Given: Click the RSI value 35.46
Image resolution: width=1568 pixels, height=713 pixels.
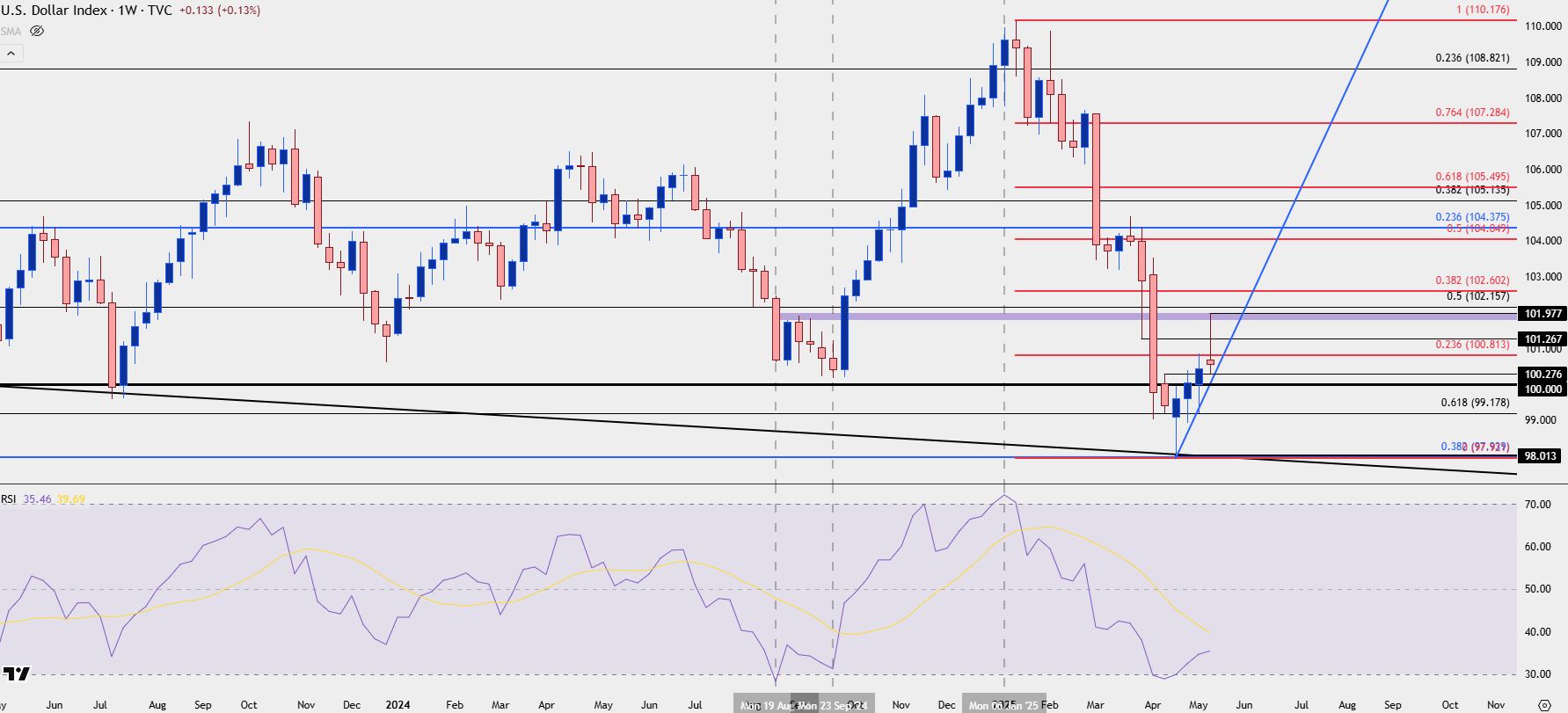Looking at the screenshot, I should [37, 499].
